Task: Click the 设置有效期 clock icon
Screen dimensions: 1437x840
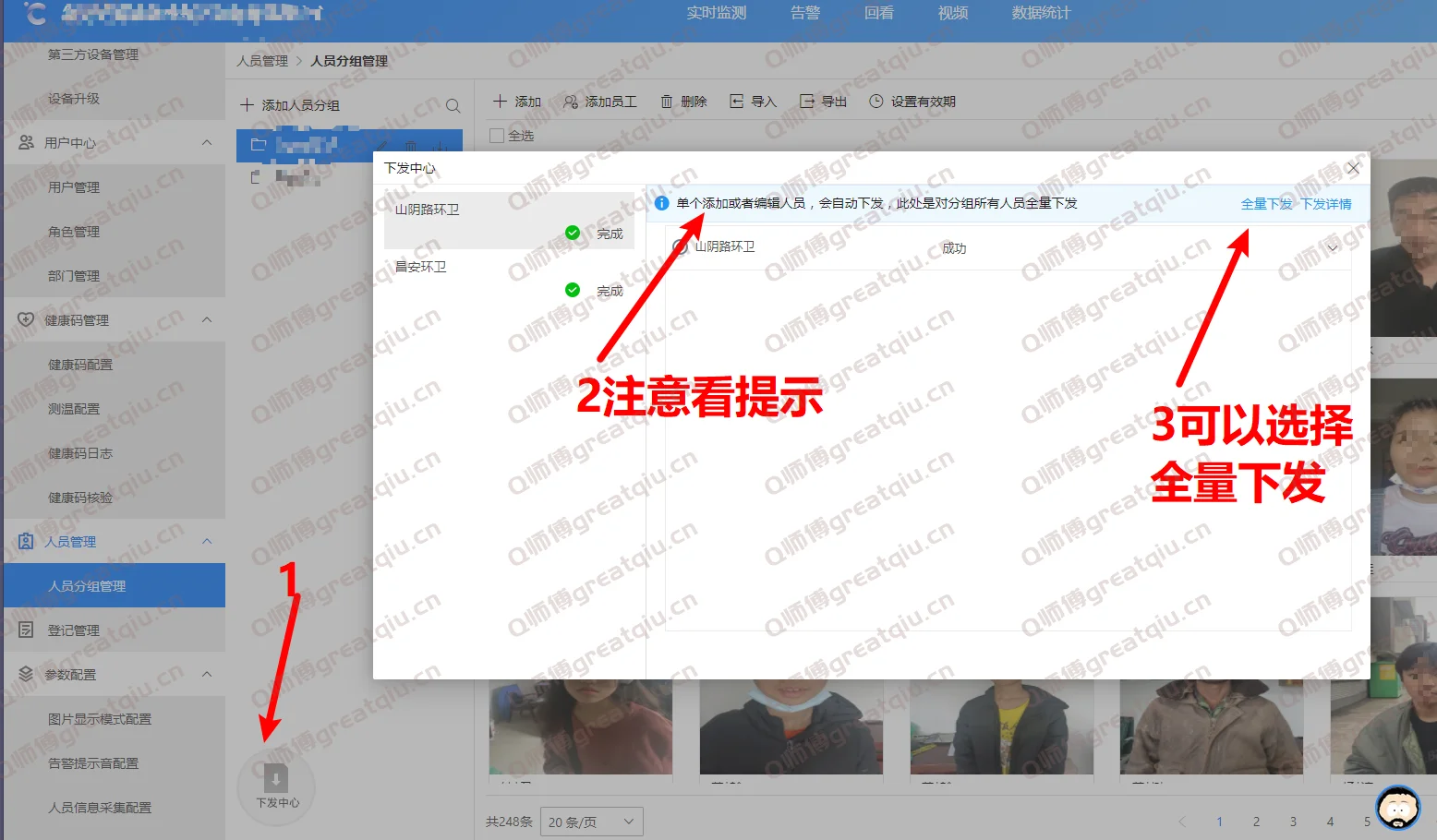Action: (876, 102)
